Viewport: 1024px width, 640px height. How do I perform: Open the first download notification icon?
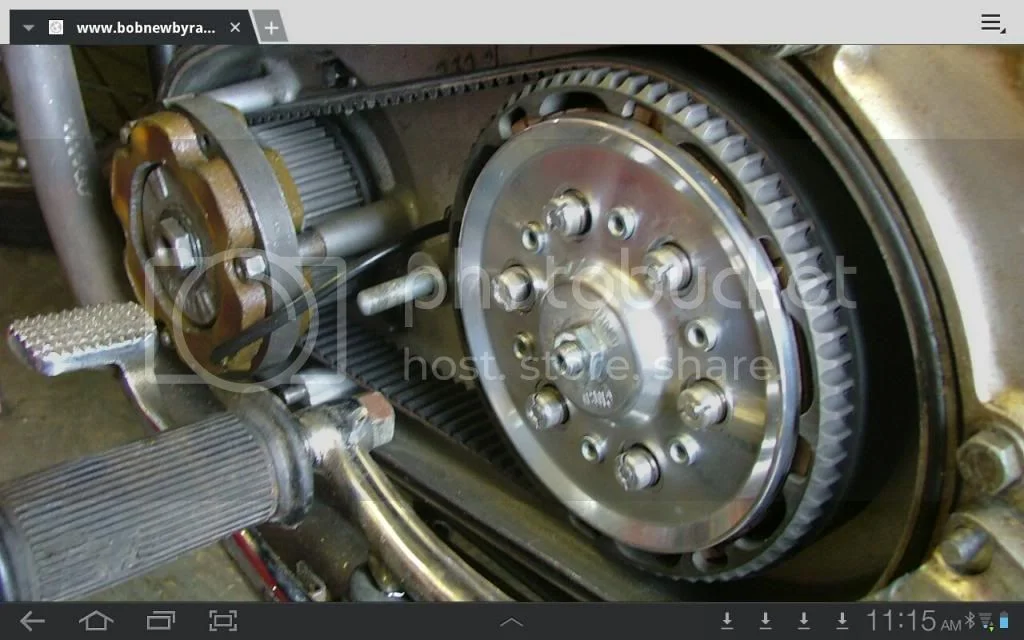(x=727, y=621)
